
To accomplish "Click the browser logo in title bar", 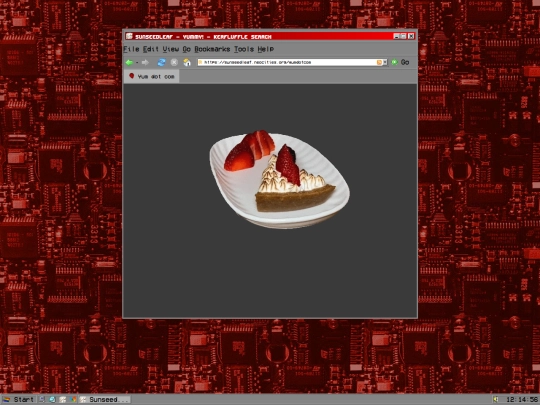I will (129, 36).
